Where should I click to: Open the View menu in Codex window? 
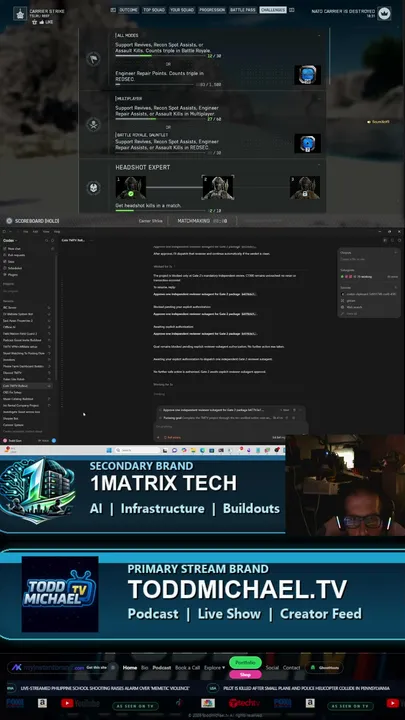(46, 231)
